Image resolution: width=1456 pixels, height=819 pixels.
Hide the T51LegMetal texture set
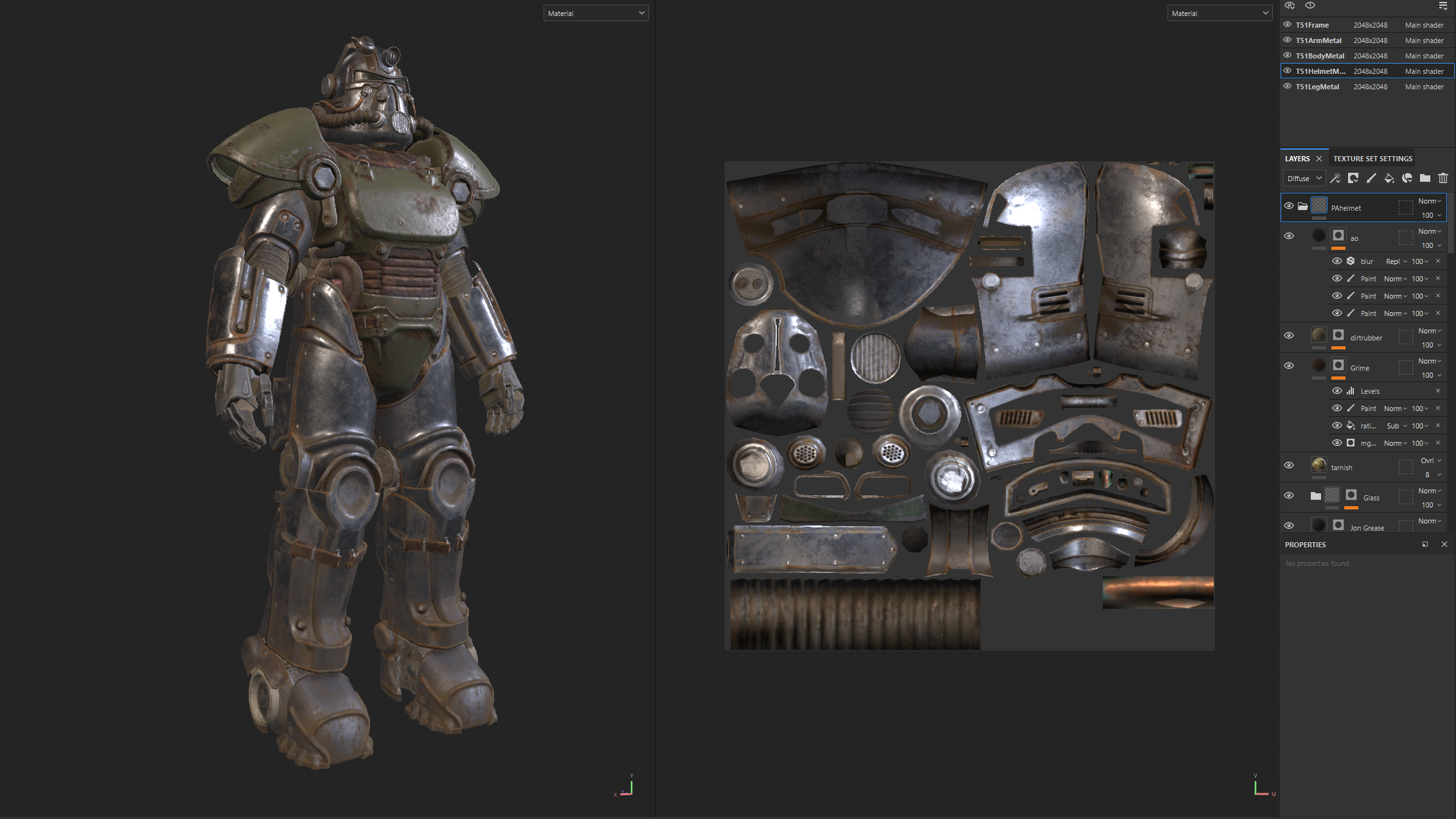click(1287, 86)
